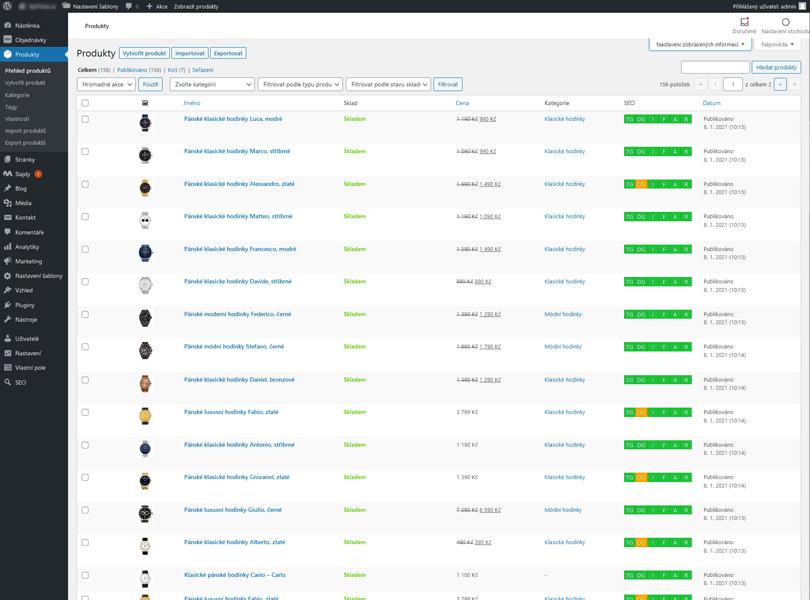Open the Filtrovat podle stavu skladu dropdown
810x600 pixels.
[x=388, y=84]
